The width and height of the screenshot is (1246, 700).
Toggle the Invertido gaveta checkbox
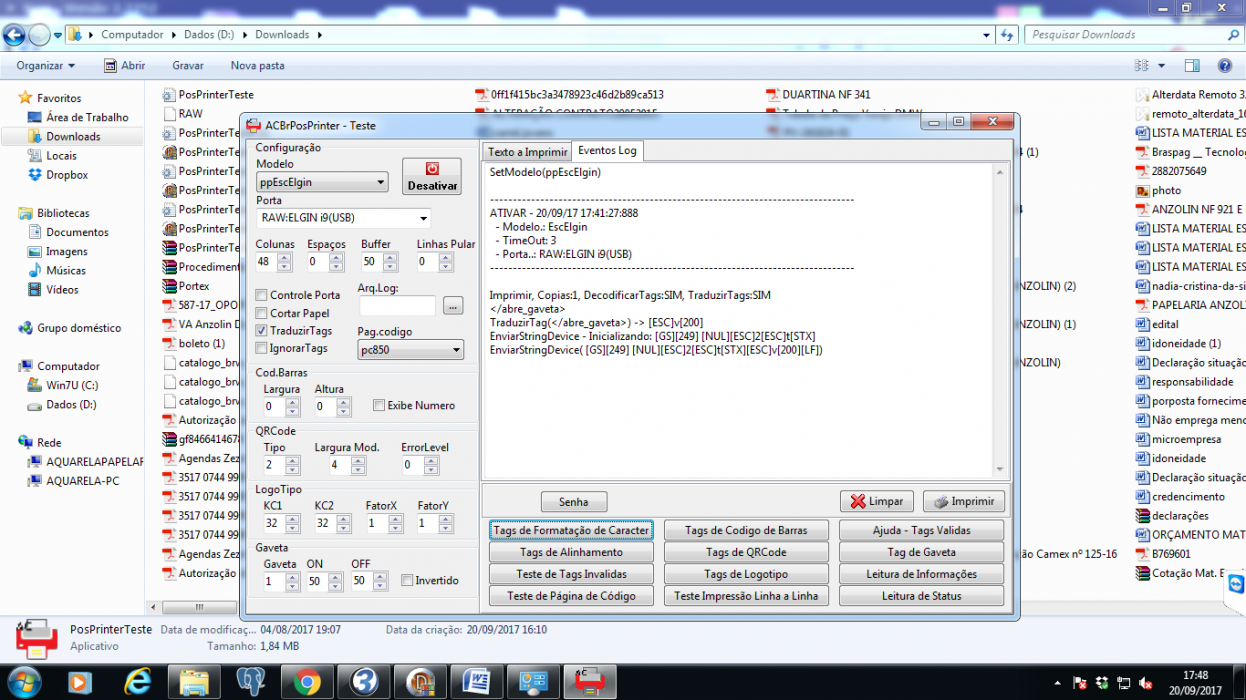click(x=407, y=580)
